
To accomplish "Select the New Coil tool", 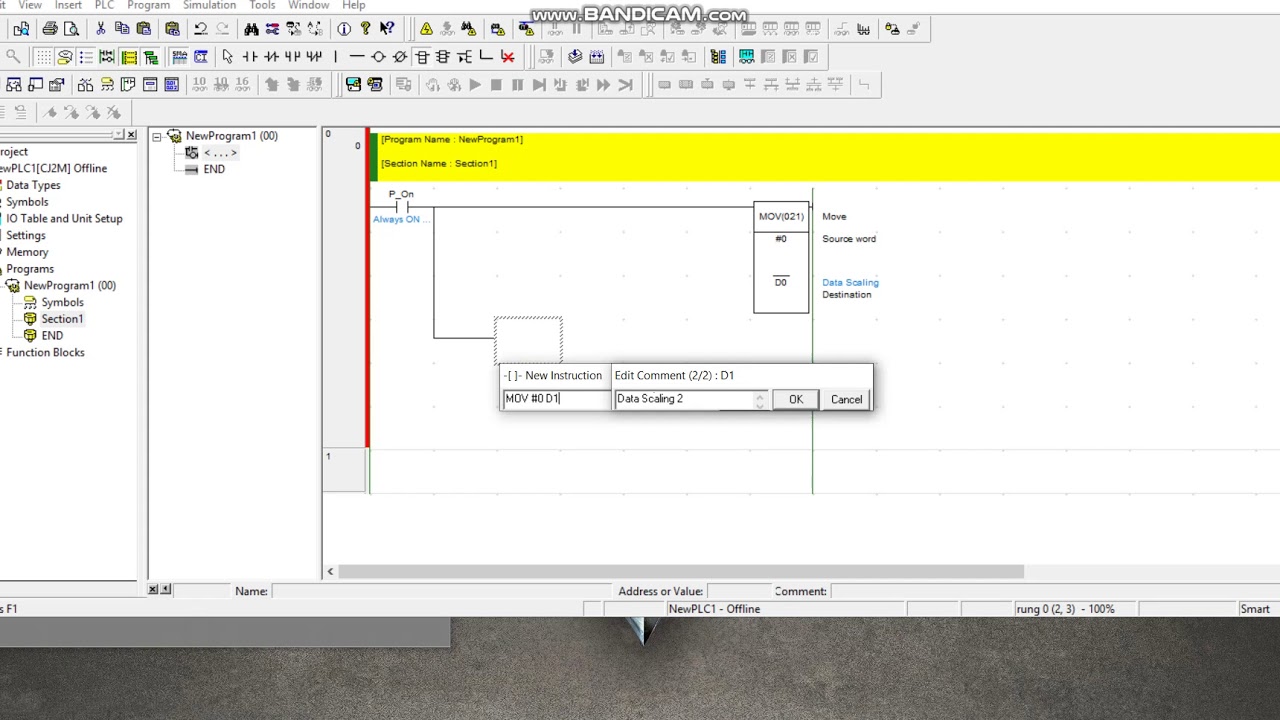I will [x=378, y=57].
